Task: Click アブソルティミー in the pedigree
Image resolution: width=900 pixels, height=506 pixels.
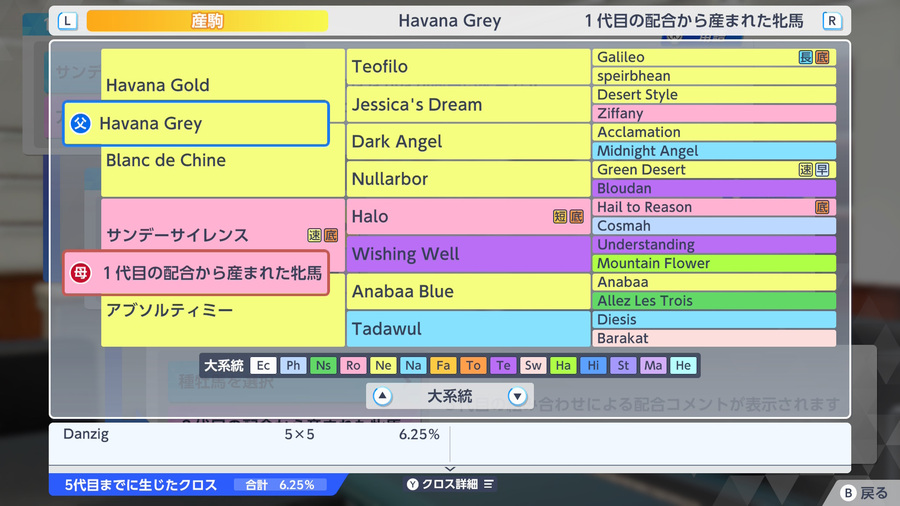Action: [x=170, y=310]
